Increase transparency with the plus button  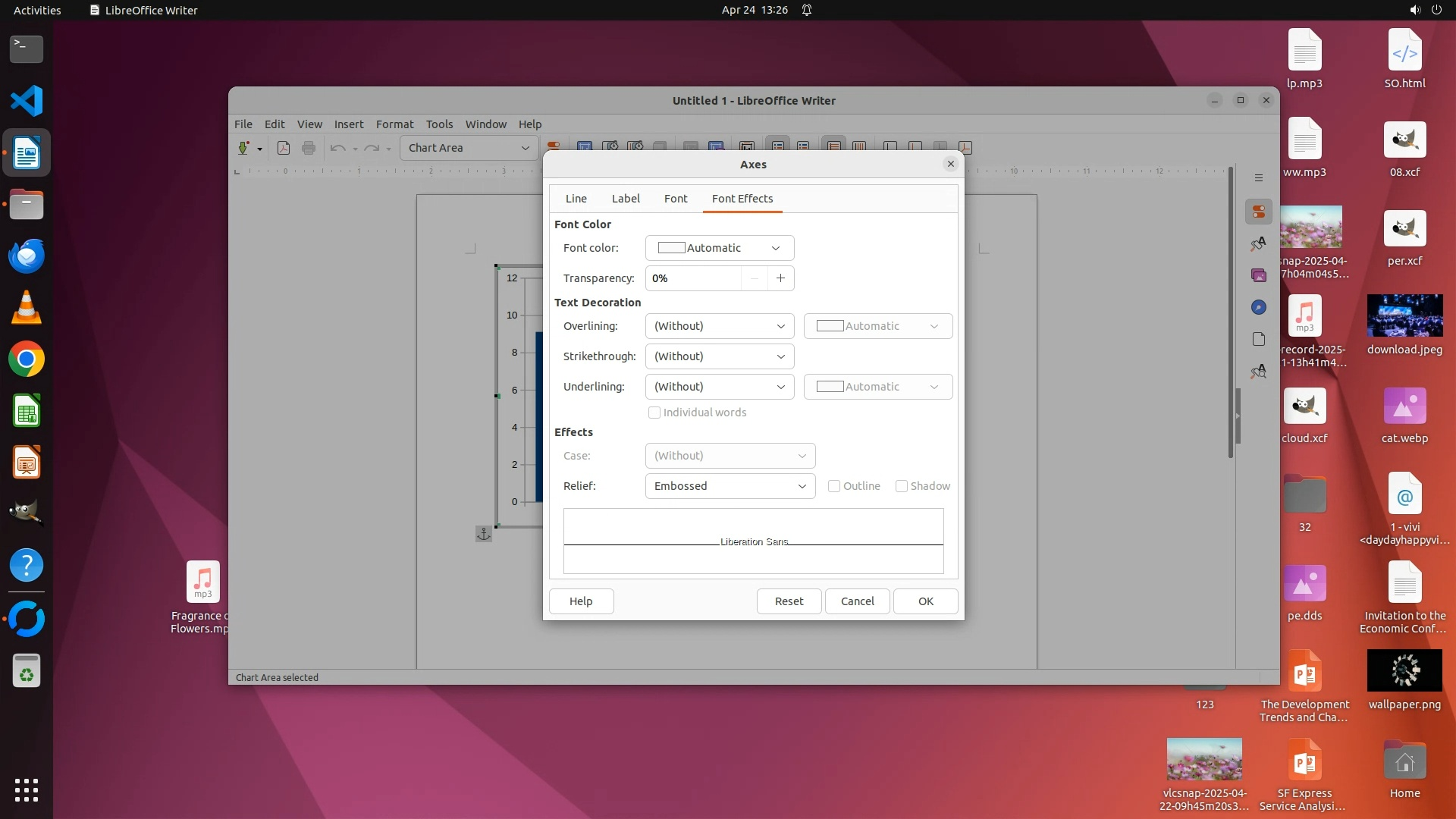(780, 278)
